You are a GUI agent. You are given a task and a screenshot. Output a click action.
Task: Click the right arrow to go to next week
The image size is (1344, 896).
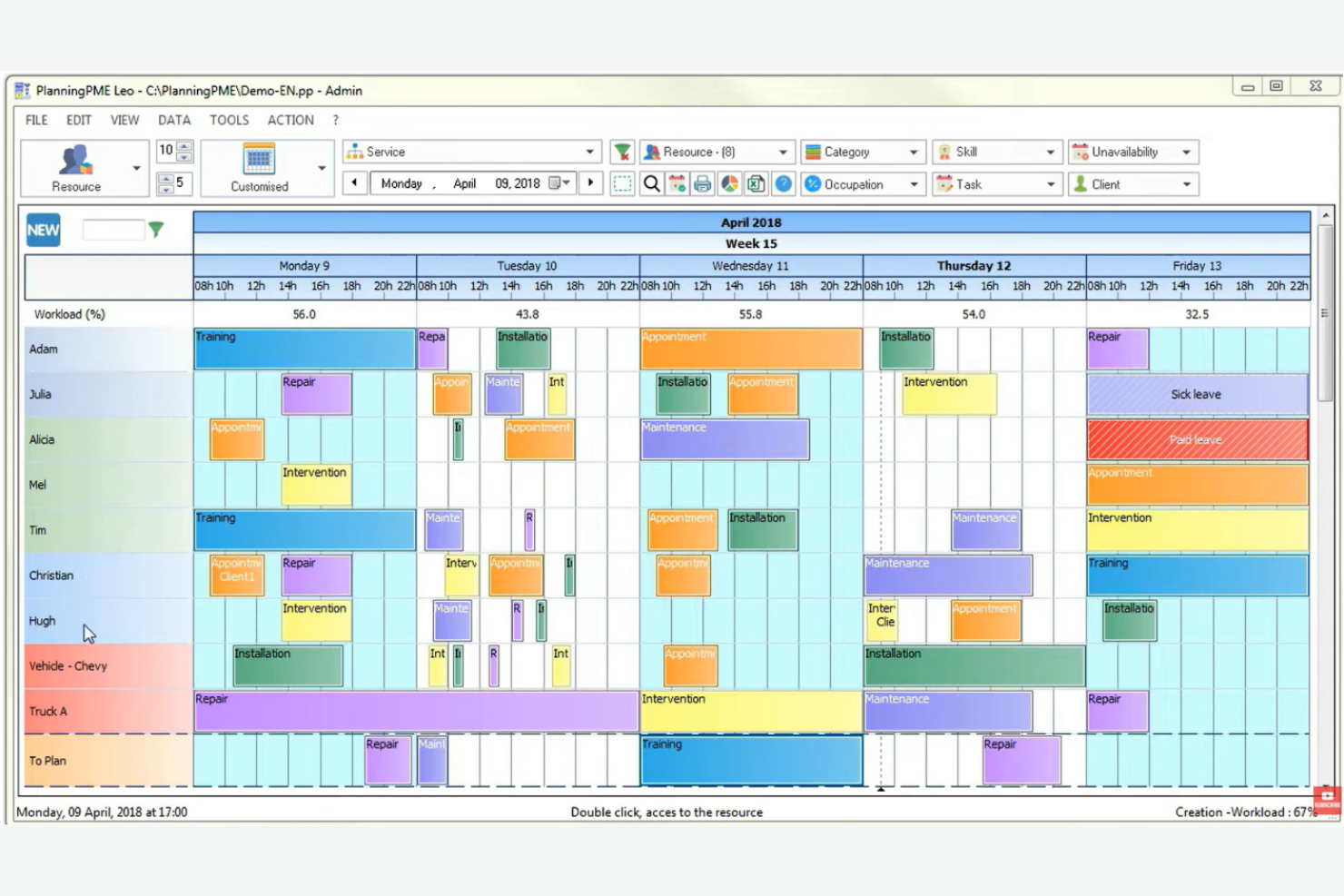591,183
